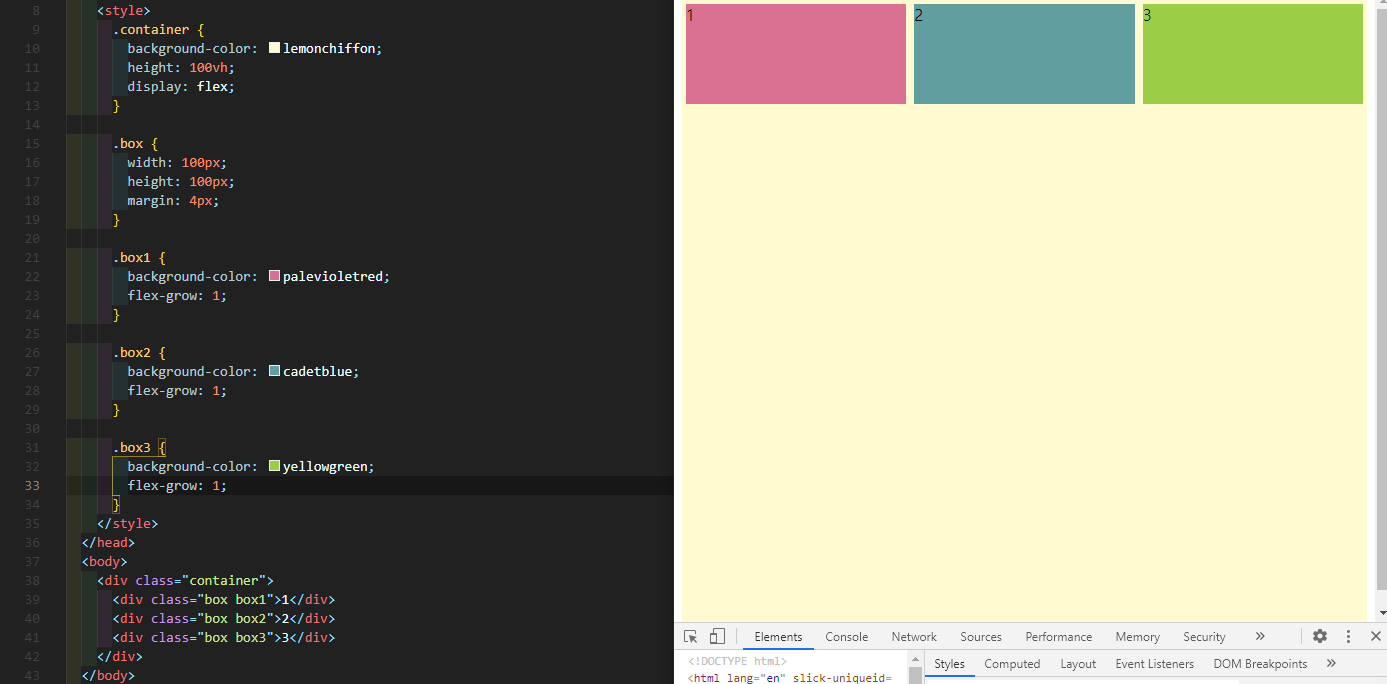Viewport: 1387px width, 684px height.
Task: Open DevTools three-dot customize menu
Action: (x=1348, y=636)
